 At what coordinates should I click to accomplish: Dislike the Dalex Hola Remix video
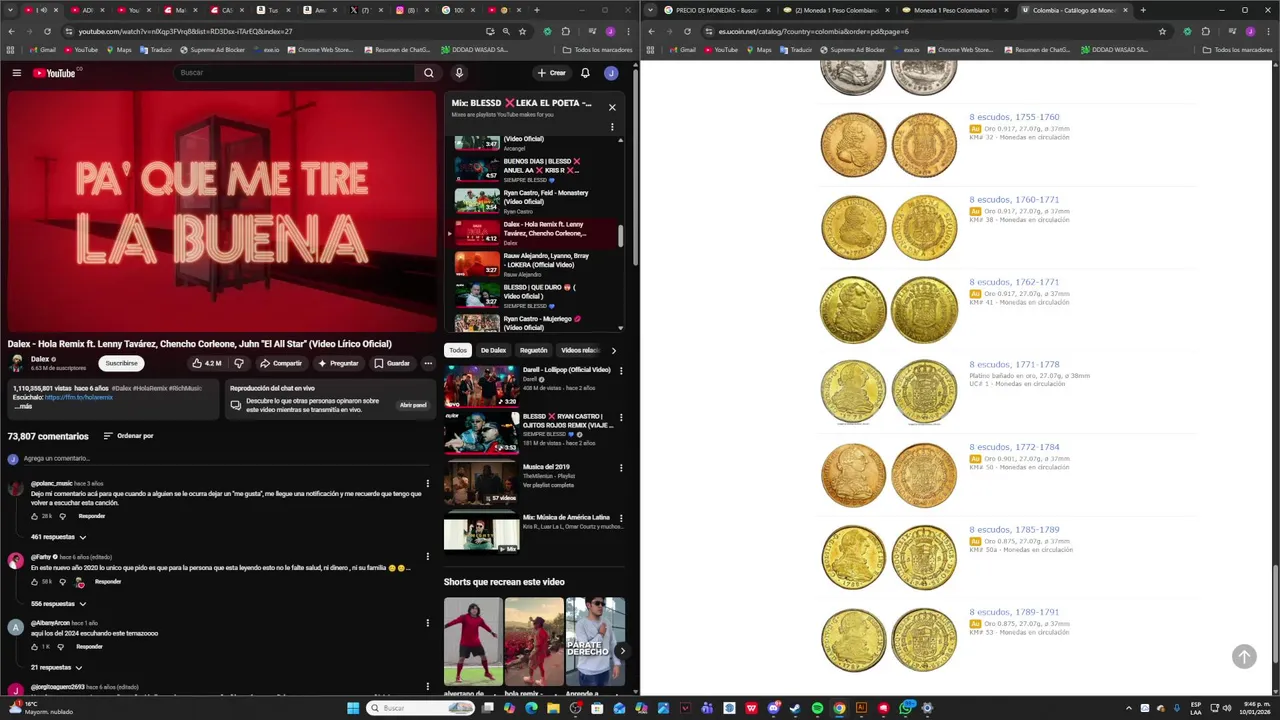(239, 363)
